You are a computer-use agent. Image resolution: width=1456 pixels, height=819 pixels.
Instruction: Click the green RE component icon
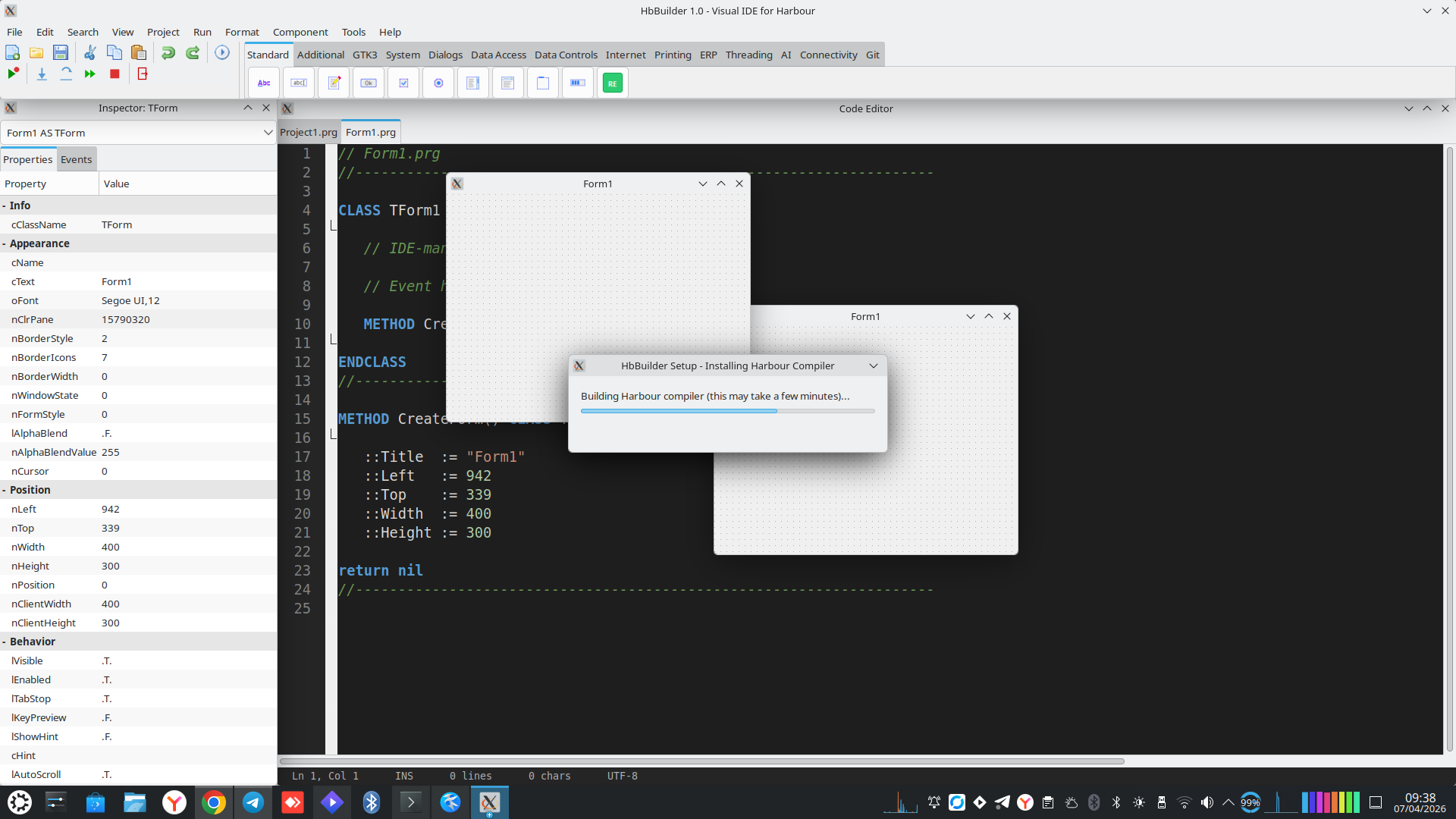[x=612, y=83]
